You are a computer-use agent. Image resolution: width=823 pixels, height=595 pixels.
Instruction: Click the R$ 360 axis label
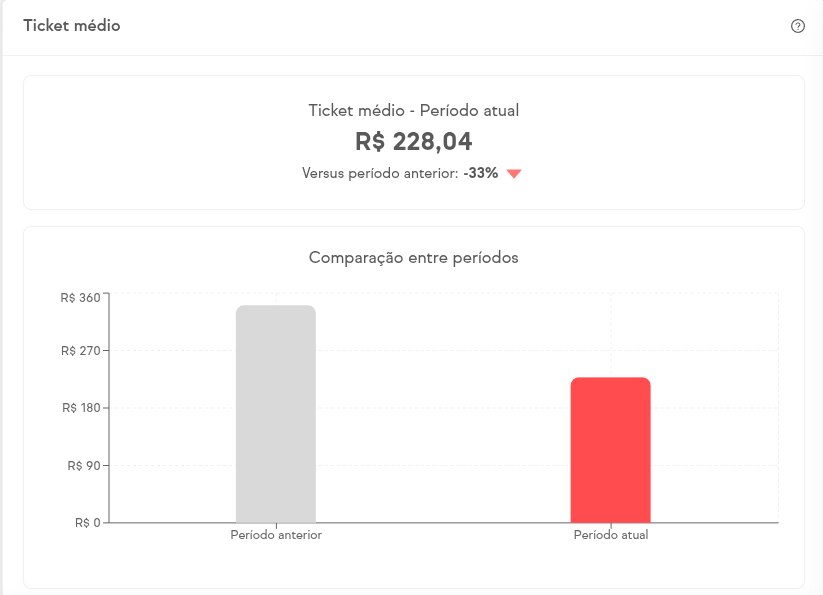tap(81, 297)
